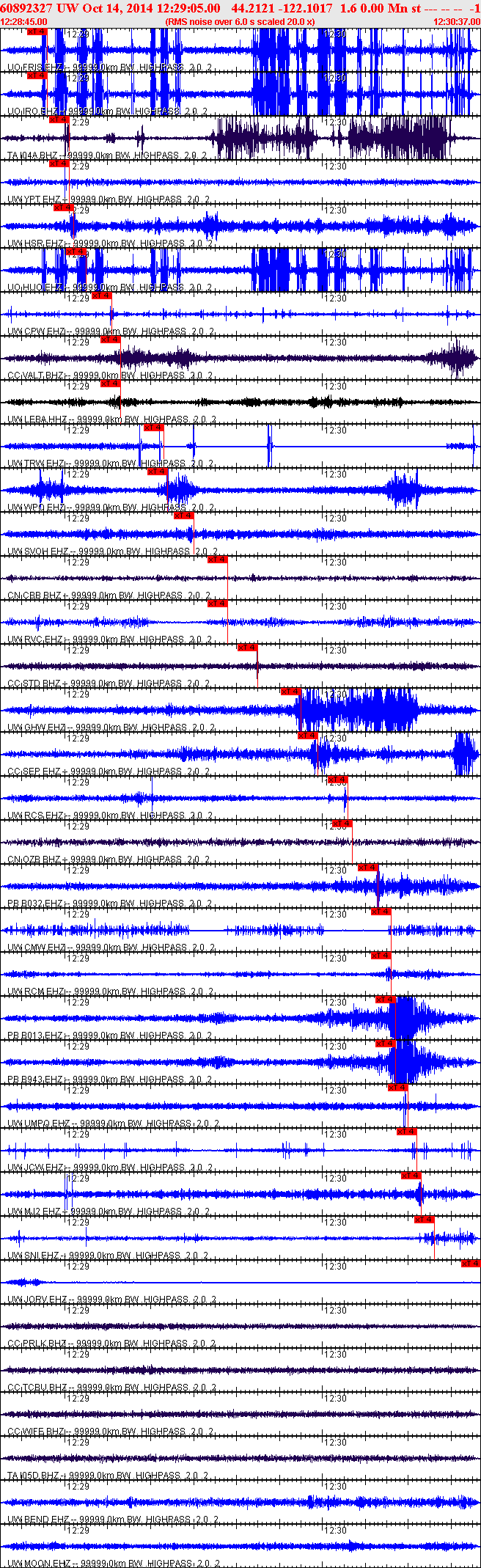Click the end time label 12:30:37.00
The height and width of the screenshot is (1568, 481).
click(x=457, y=22)
